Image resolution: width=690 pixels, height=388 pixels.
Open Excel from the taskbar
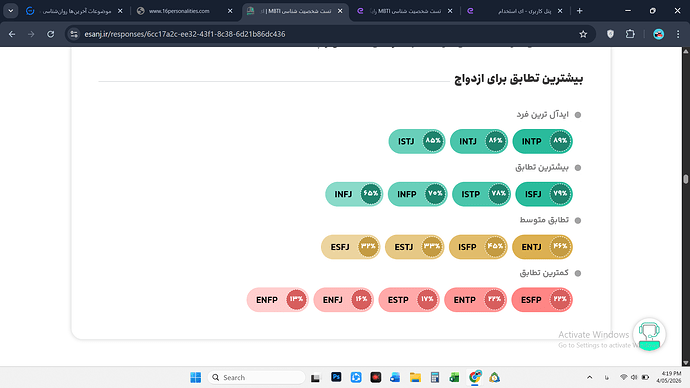(455, 377)
